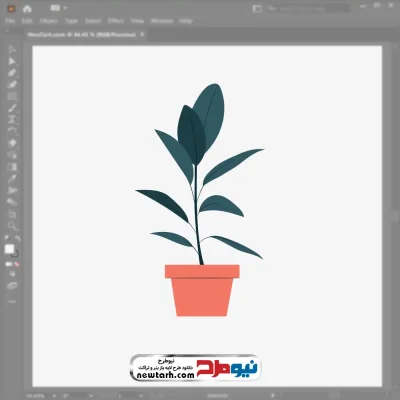Image resolution: width=400 pixels, height=400 pixels.
Task: Click the Home icon
Action: [x=27, y=9]
